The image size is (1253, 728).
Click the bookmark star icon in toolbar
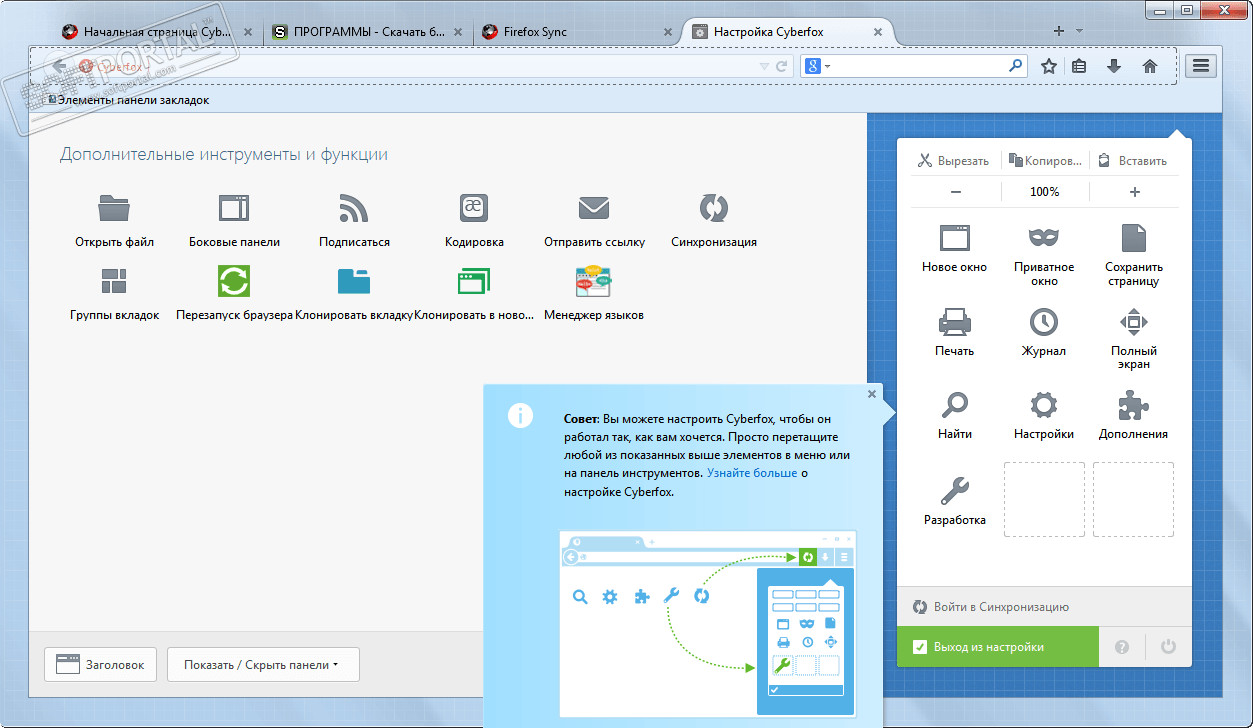(x=1048, y=66)
